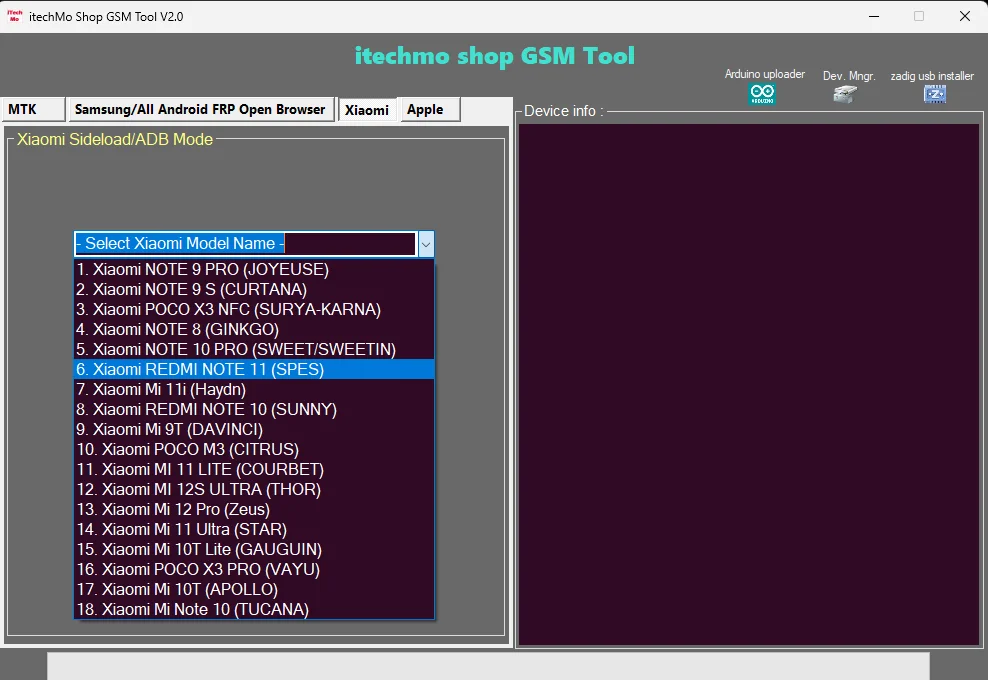The width and height of the screenshot is (988, 680).
Task: Open Samsung/All Android FRP Open Browser tab
Action: tap(200, 109)
